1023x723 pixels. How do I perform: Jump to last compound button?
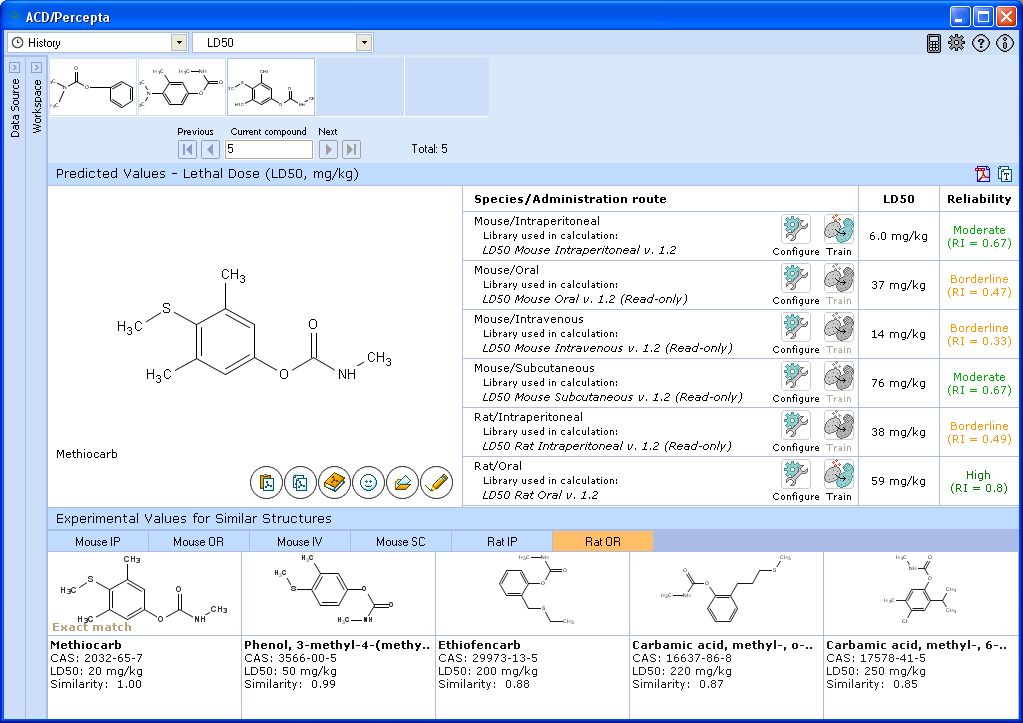click(x=351, y=149)
